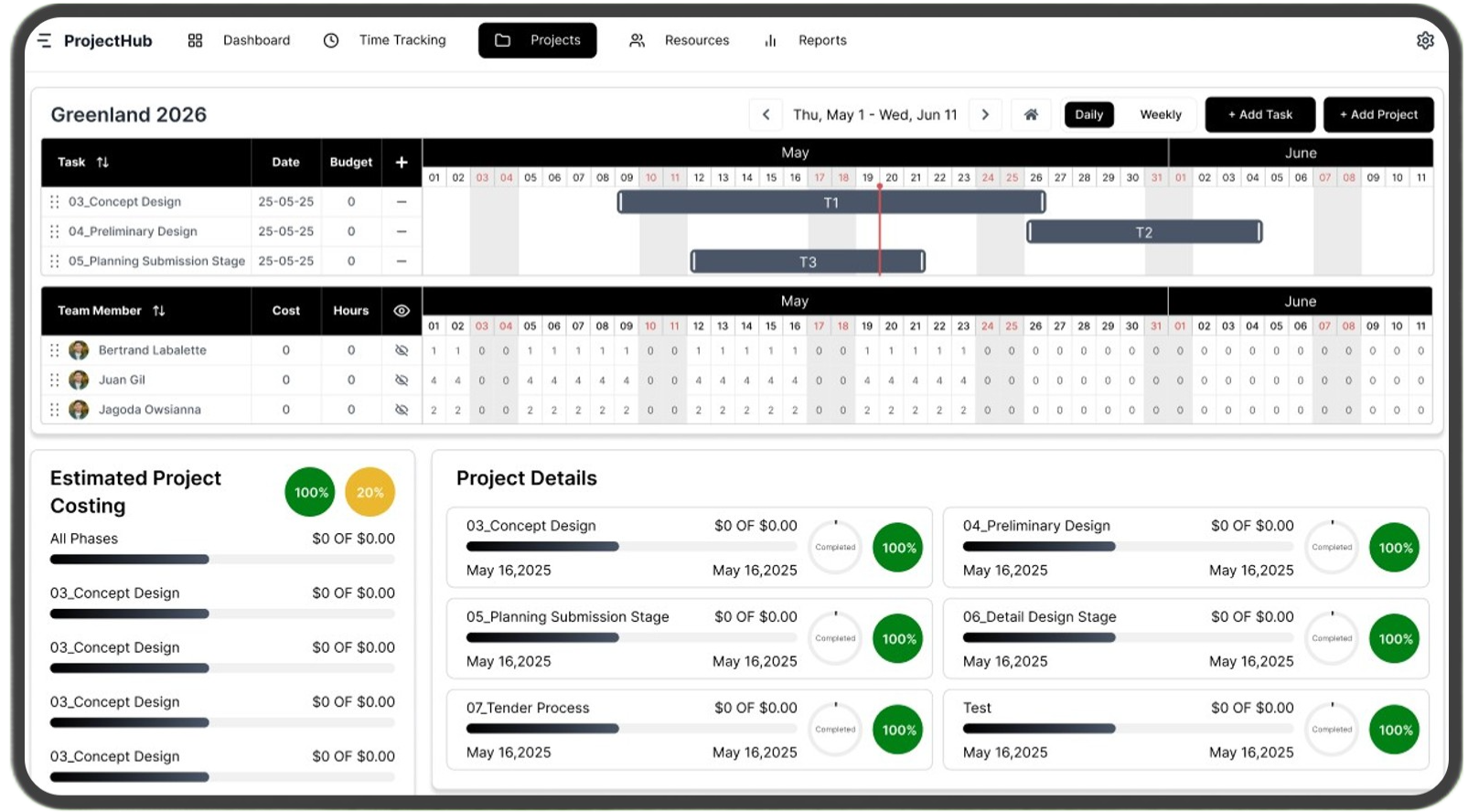The image size is (1468, 812).
Task: Click the Add Task button
Action: [1259, 114]
